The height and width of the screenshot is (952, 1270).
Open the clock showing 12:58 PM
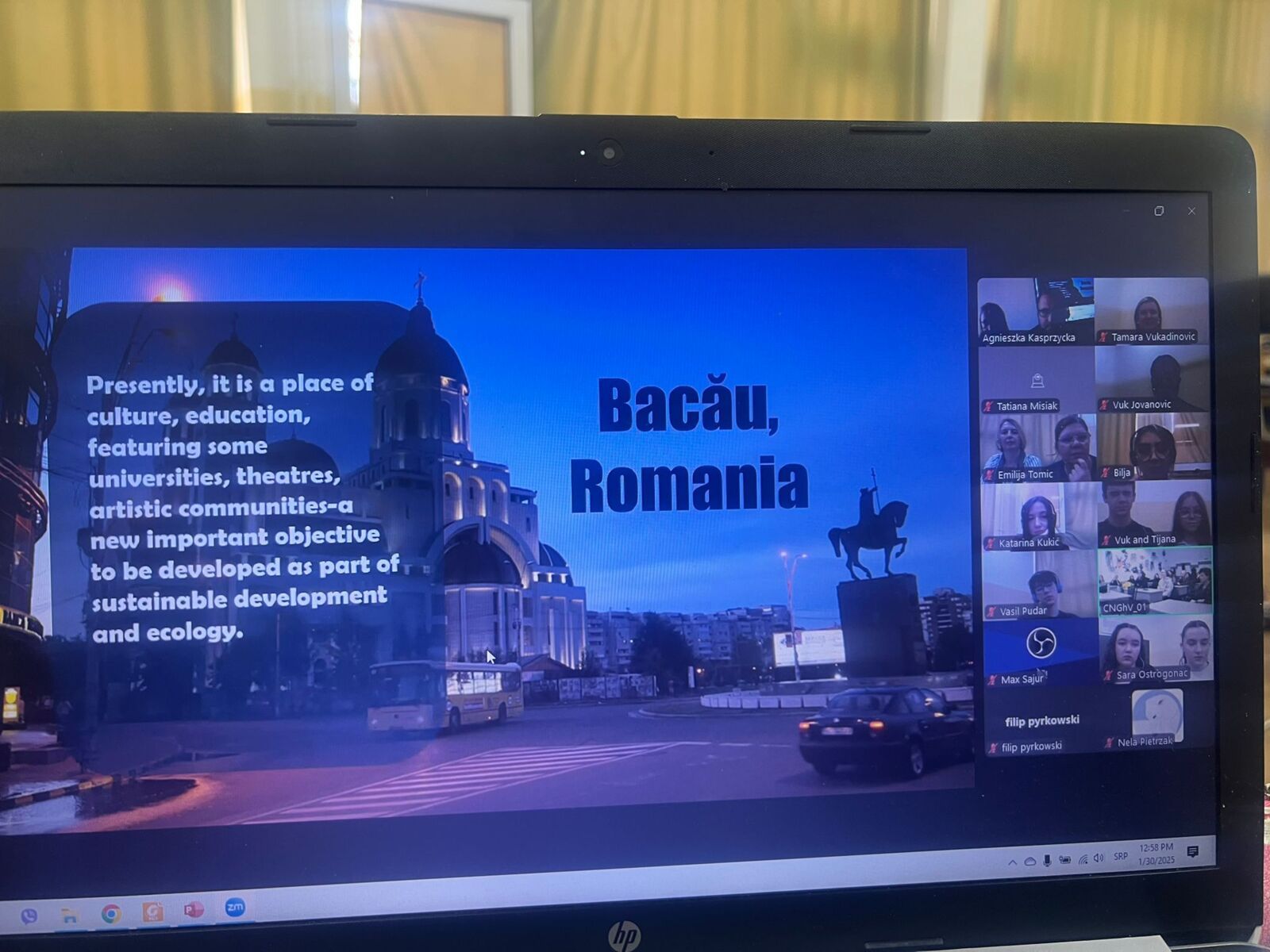click(x=1156, y=854)
